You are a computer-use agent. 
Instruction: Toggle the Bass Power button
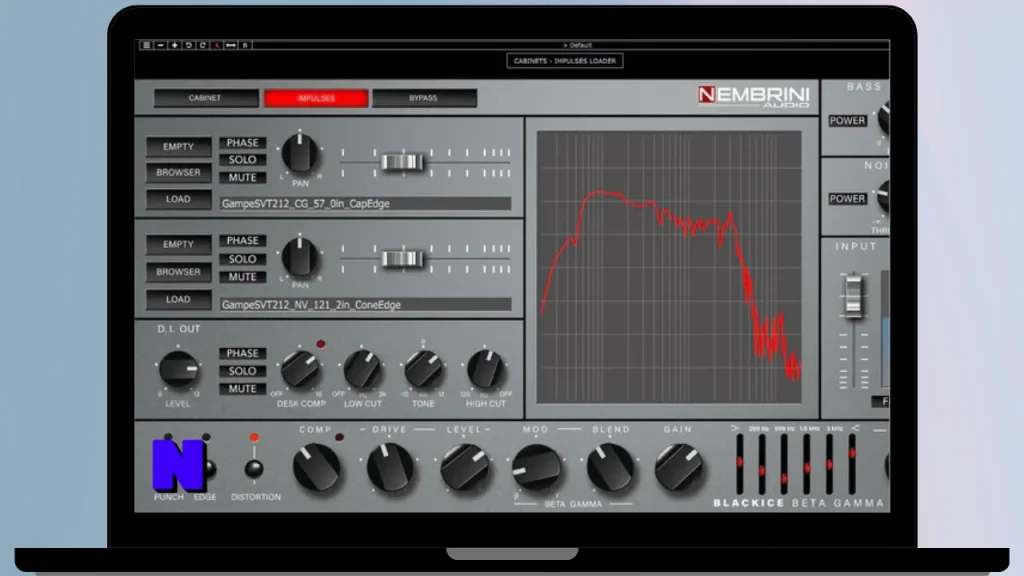point(847,121)
